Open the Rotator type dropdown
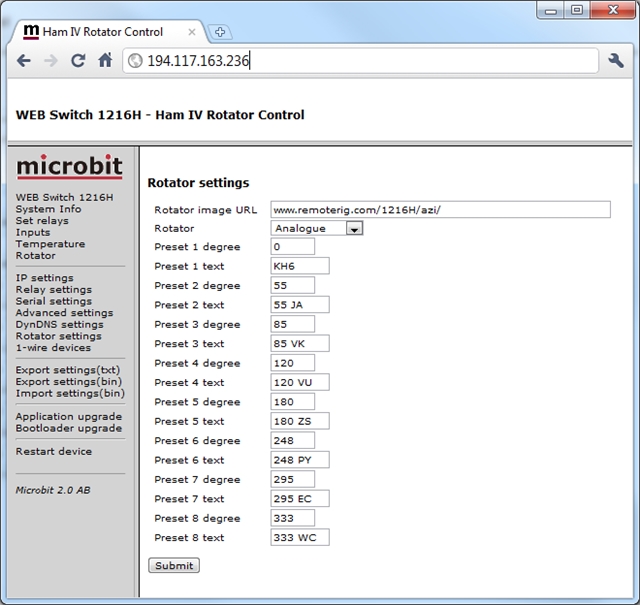 tap(317, 228)
